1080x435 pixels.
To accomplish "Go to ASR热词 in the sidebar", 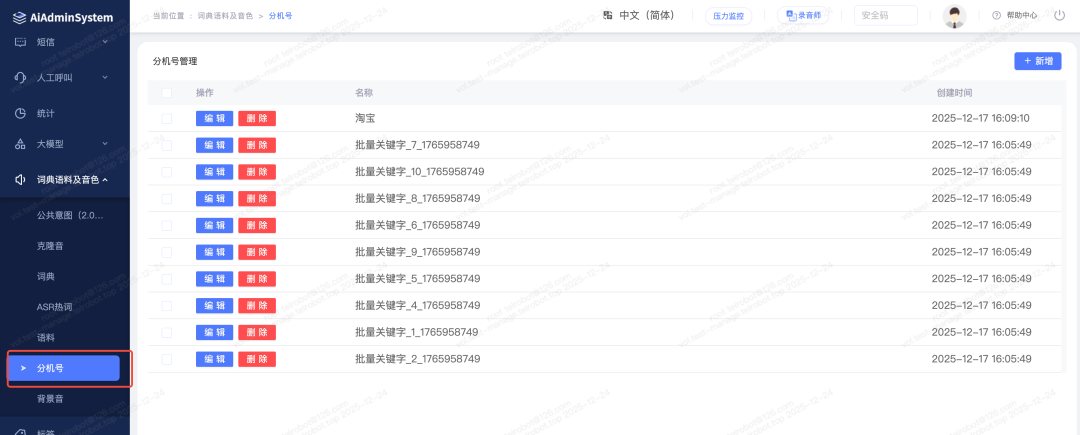I will tap(55, 307).
